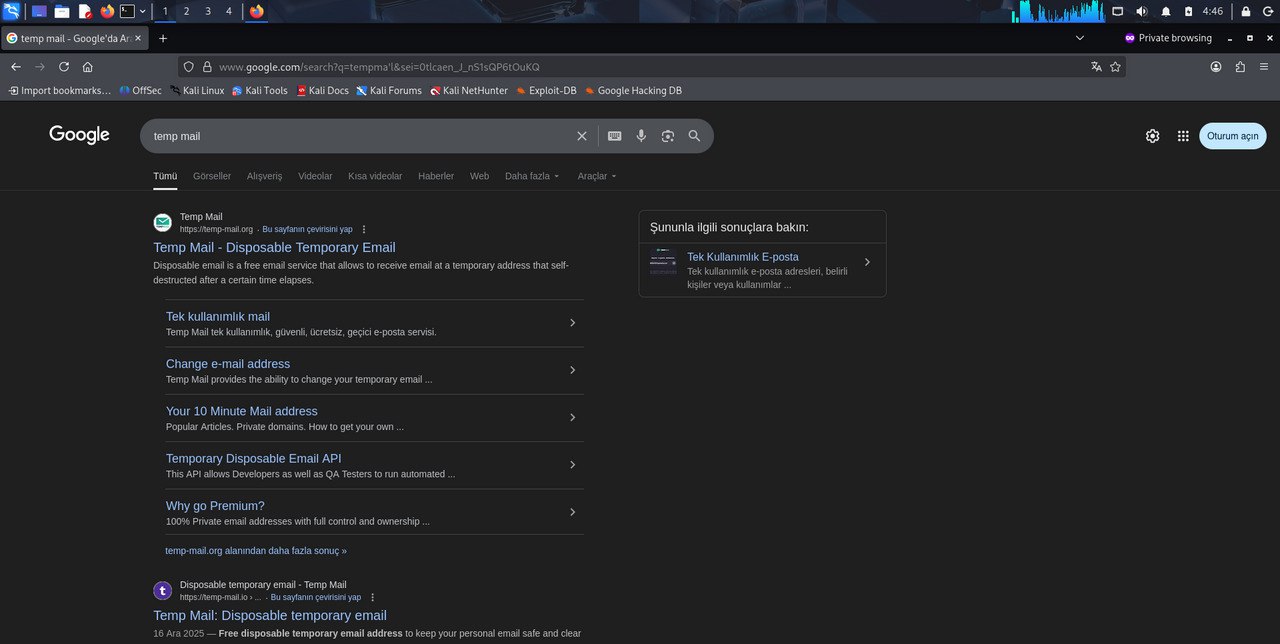This screenshot has width=1280, height=644.
Task: Open the Google apps grid
Action: click(x=1183, y=136)
